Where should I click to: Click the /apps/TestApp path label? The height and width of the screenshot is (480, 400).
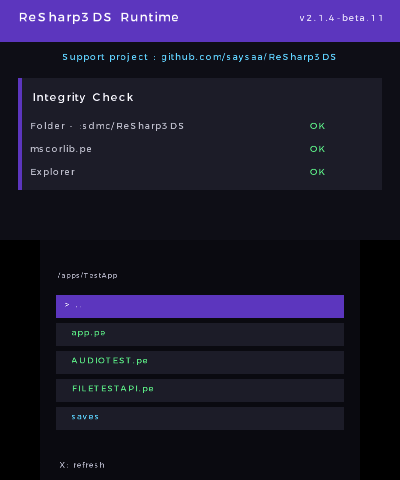tap(87, 276)
